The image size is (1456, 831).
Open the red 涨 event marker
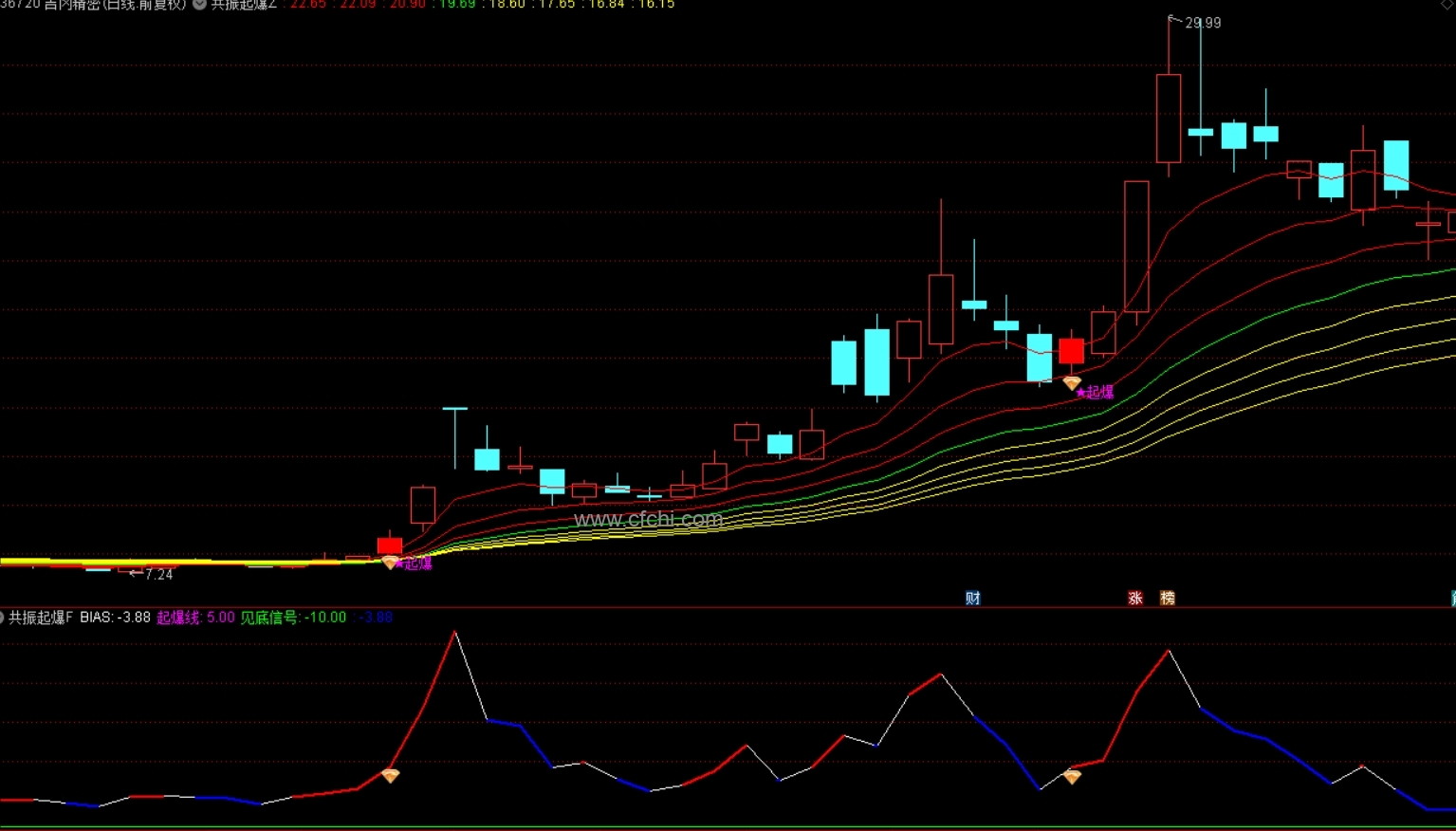1135,598
